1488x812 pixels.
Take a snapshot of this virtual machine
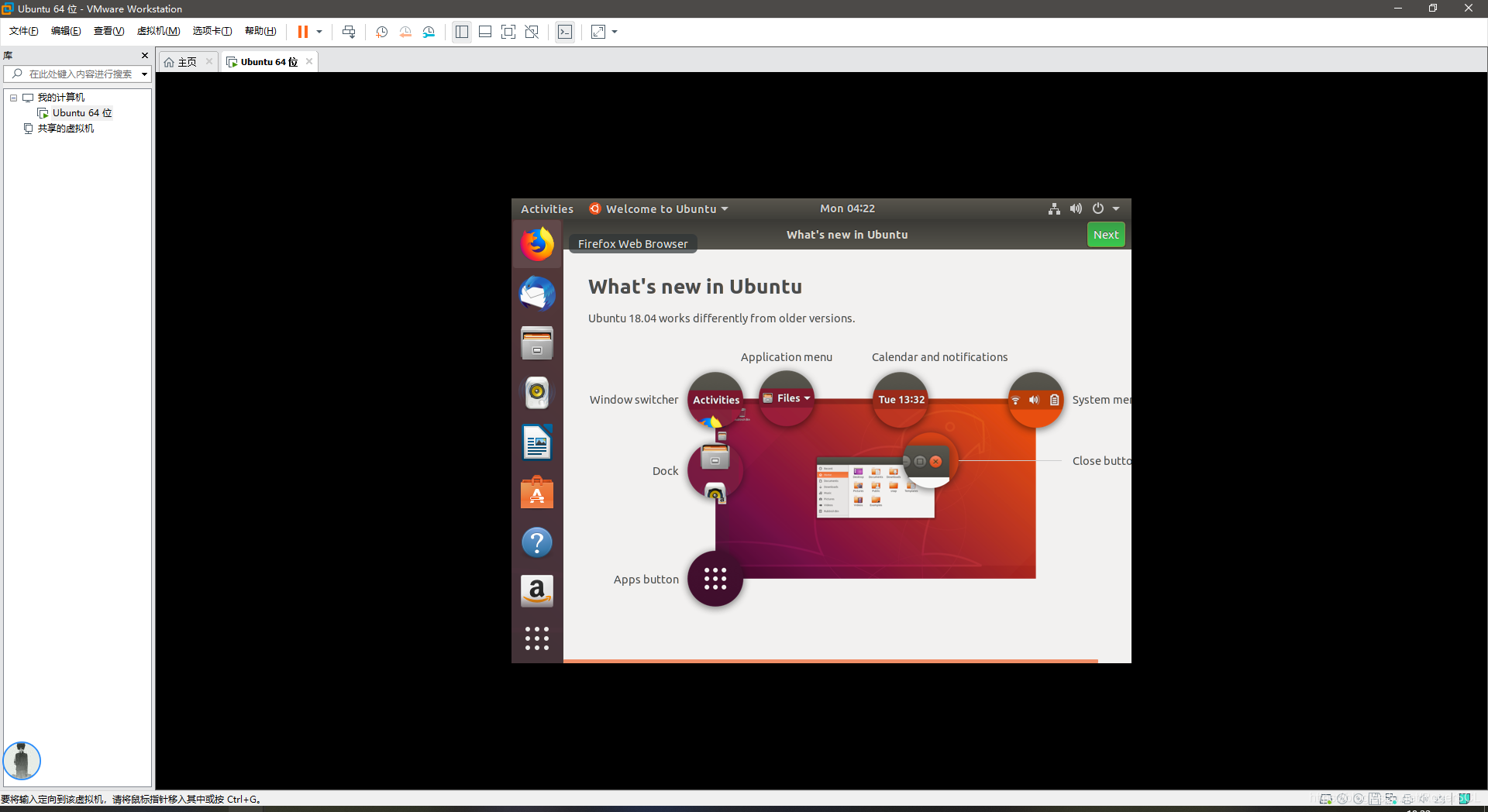click(x=381, y=32)
